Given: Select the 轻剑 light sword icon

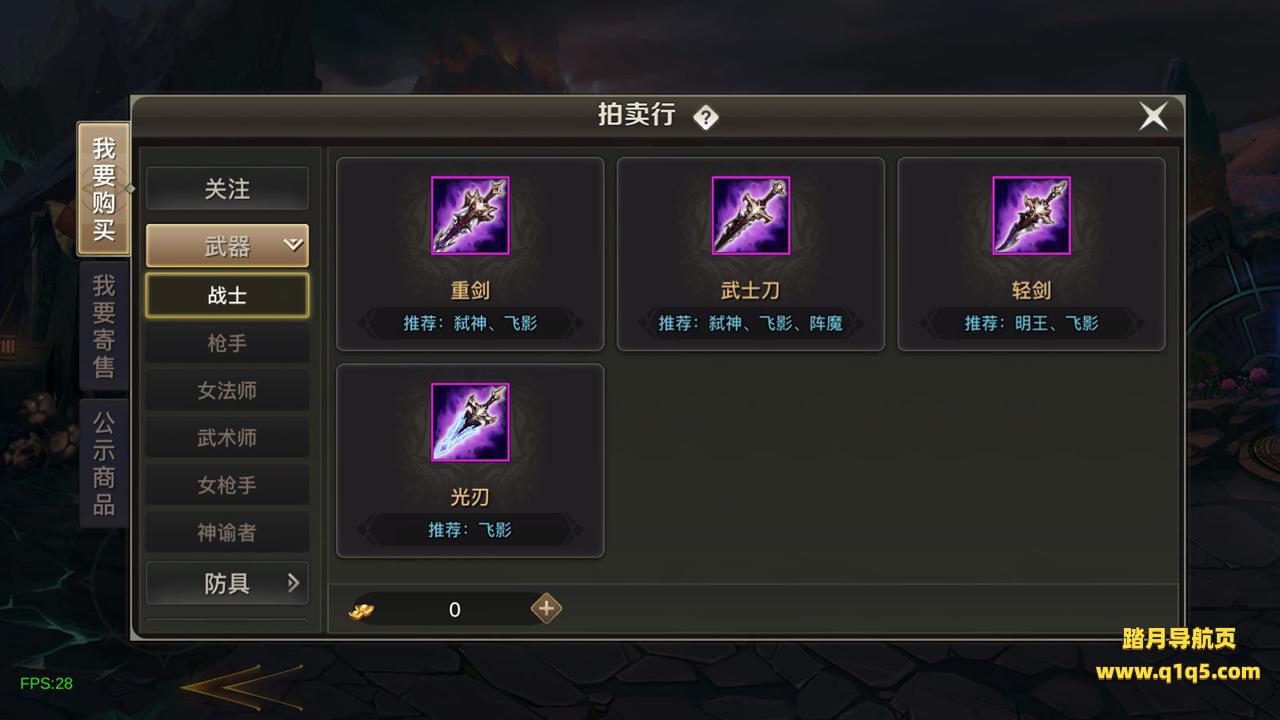Looking at the screenshot, I should click(x=1032, y=216).
